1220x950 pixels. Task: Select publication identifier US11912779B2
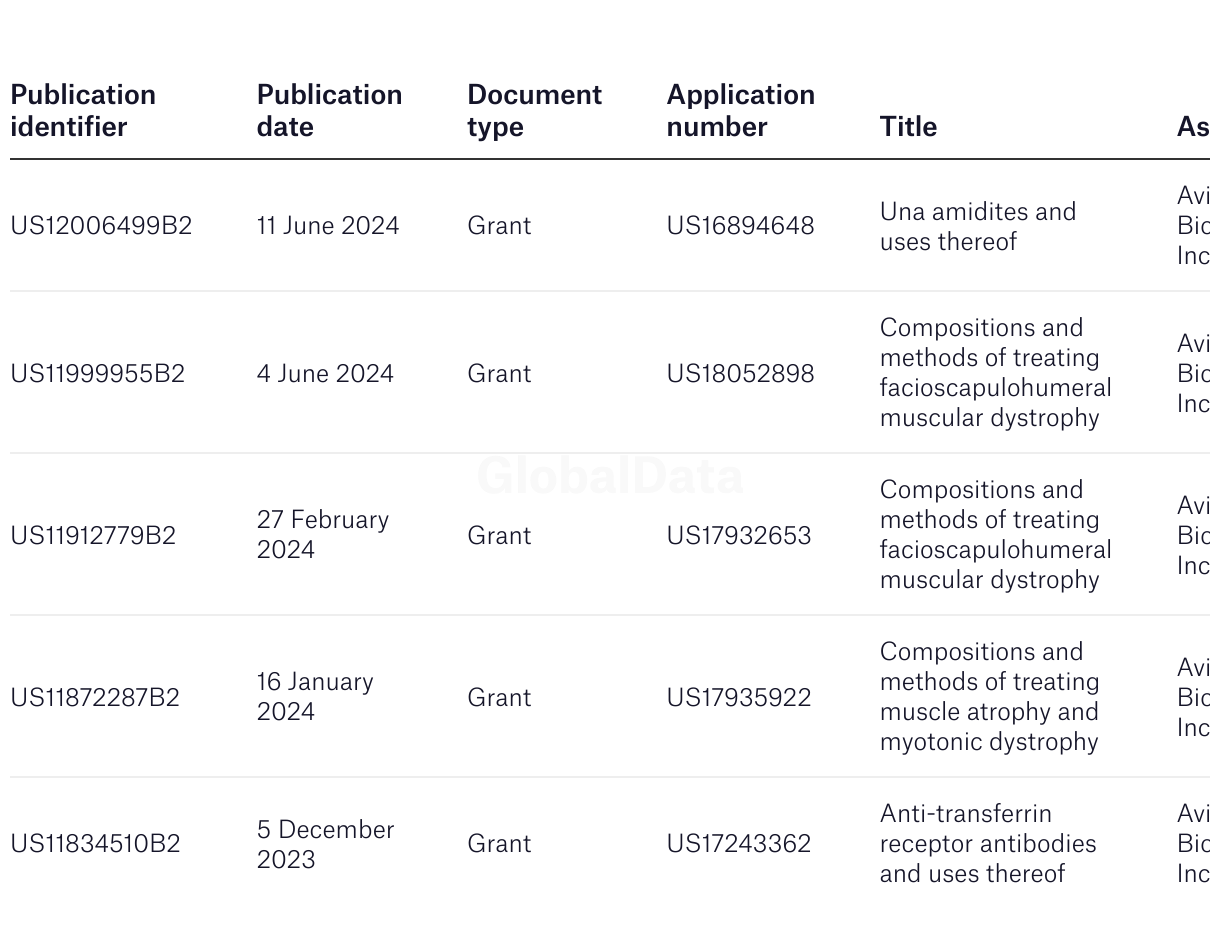[x=93, y=536]
